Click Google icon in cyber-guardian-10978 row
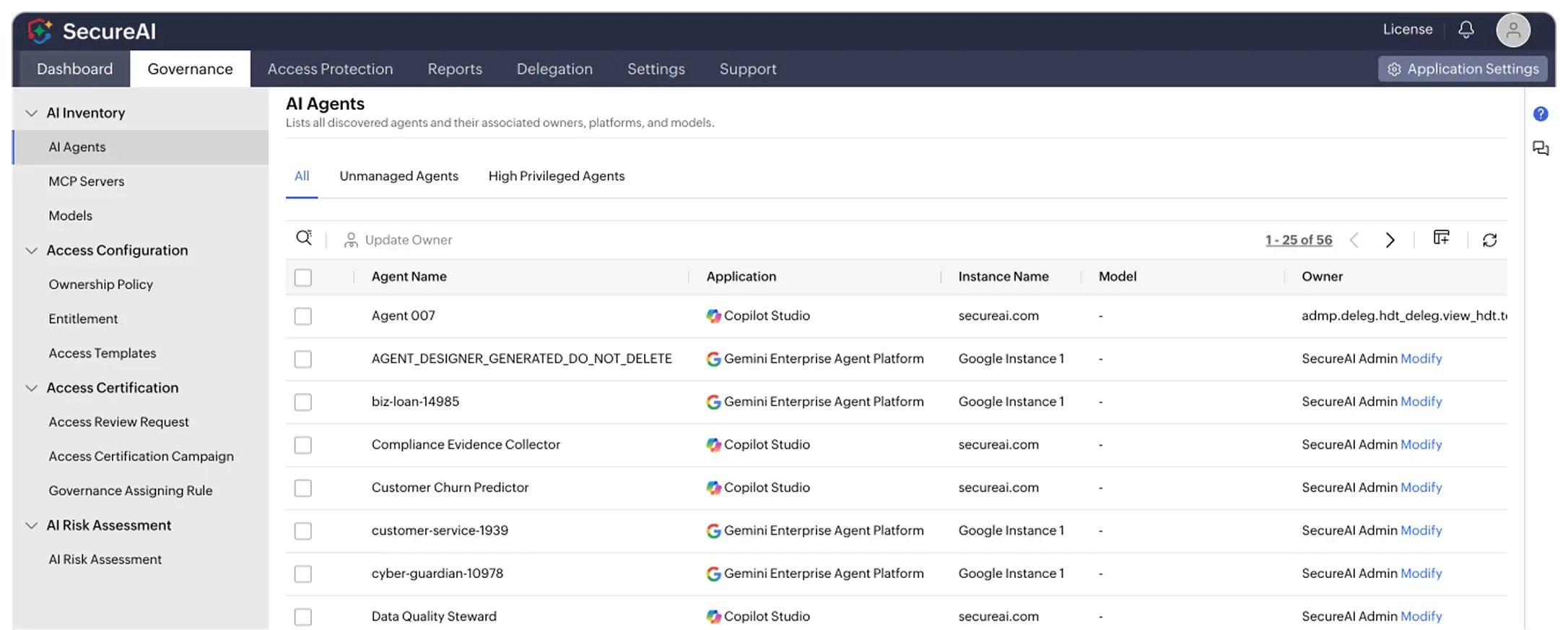Screen dimensions: 1568x630 pyautogui.click(x=713, y=574)
